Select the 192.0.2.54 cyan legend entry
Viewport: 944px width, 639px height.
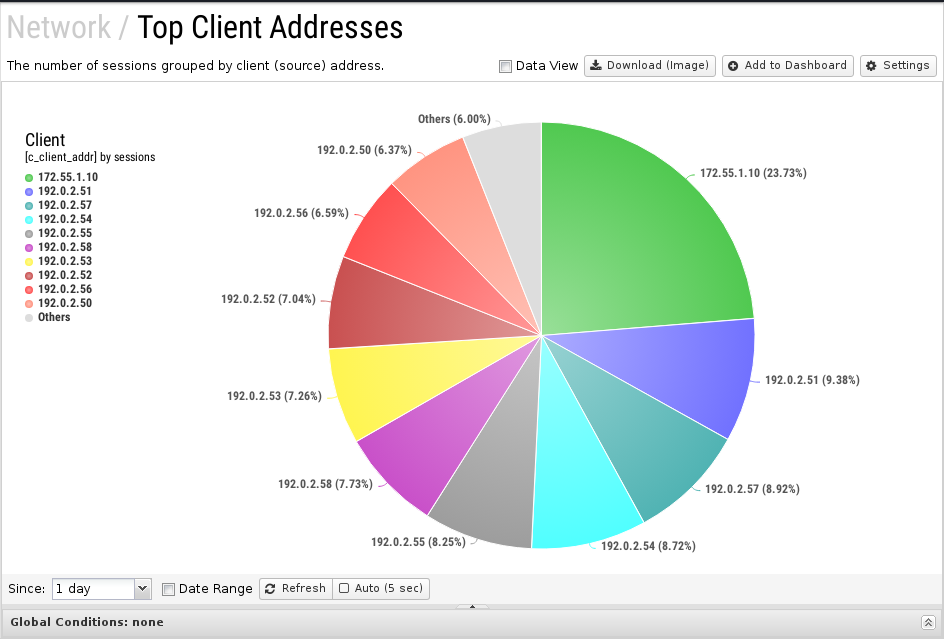[x=65, y=219]
